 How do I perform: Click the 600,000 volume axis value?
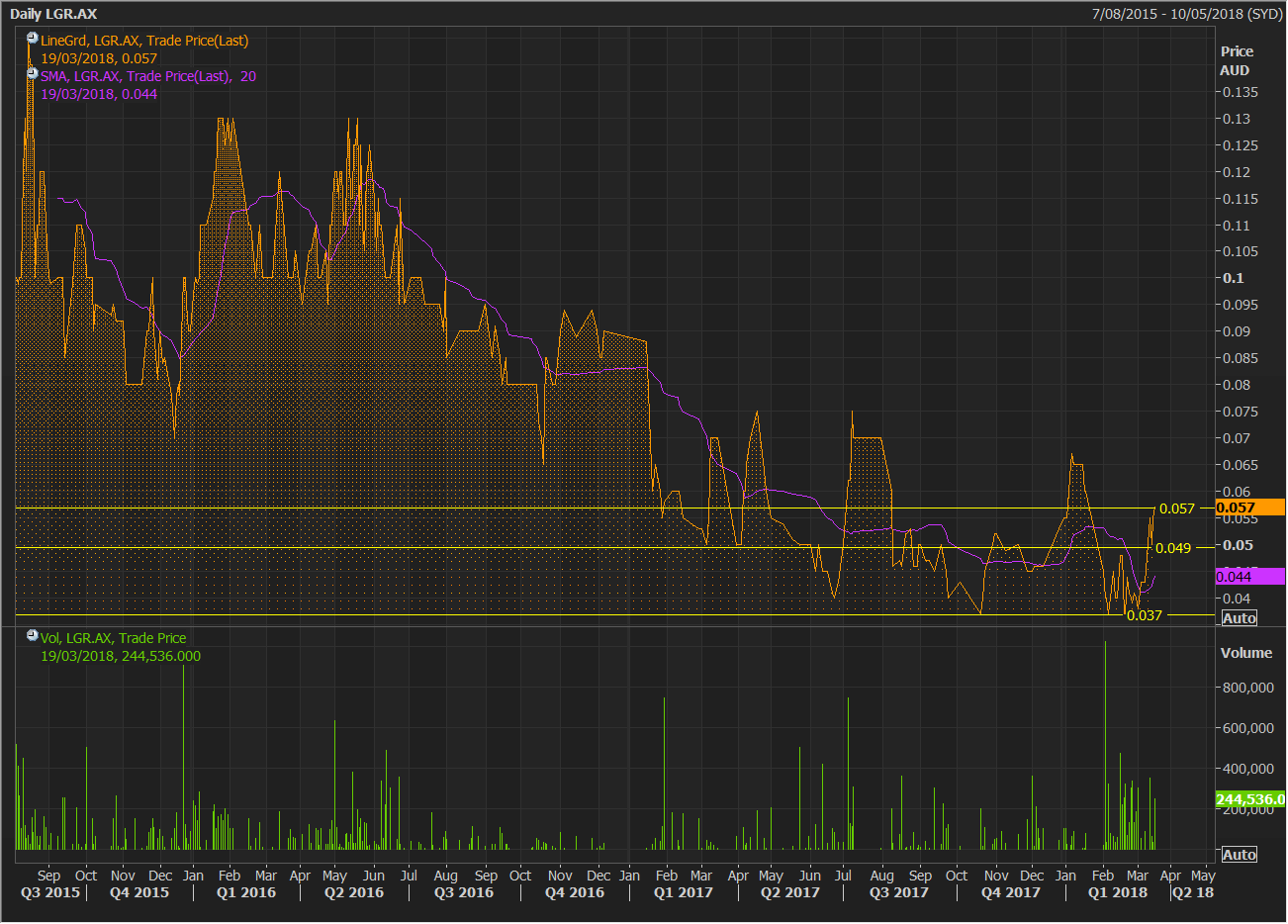(x=1248, y=728)
